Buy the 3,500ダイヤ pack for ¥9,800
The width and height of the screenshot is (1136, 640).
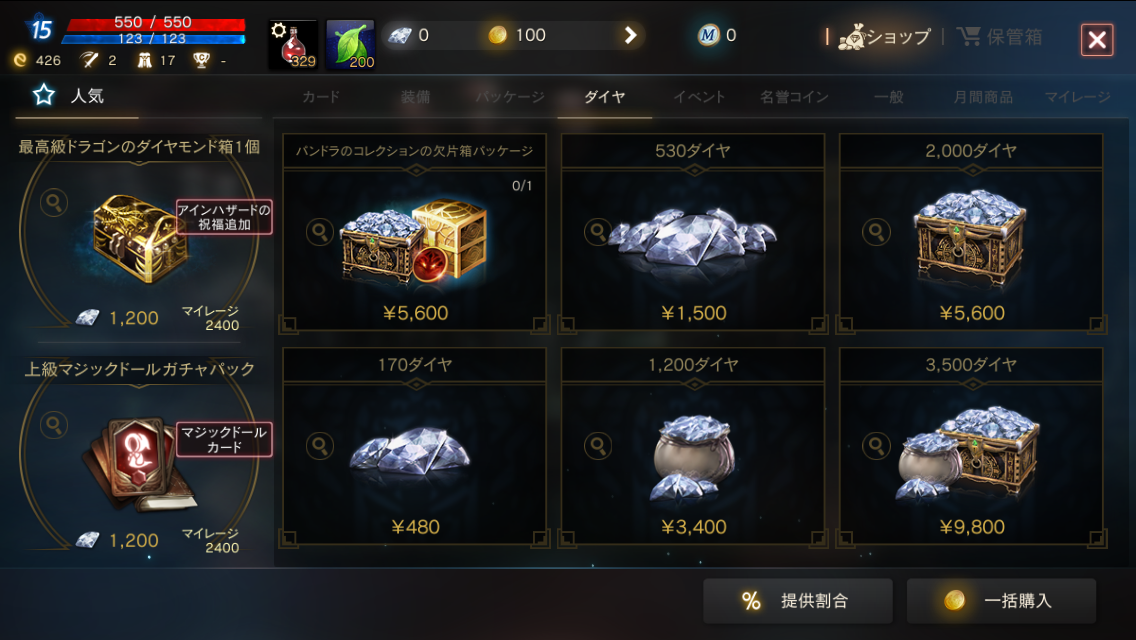[x=972, y=446]
